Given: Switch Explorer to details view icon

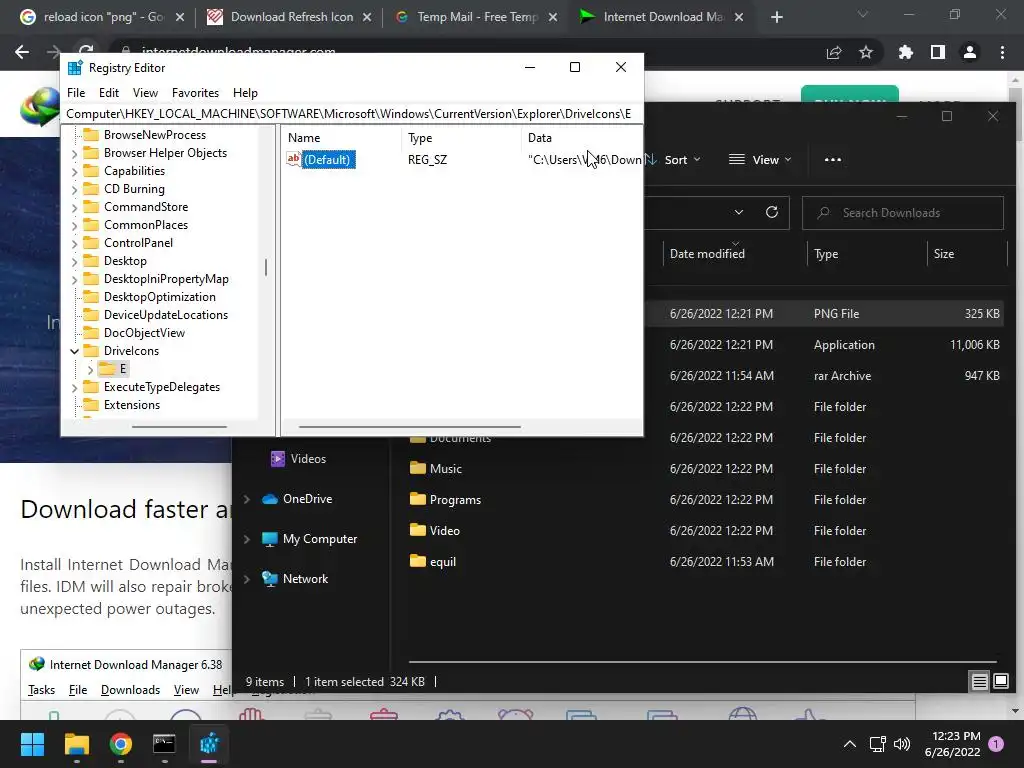Looking at the screenshot, I should point(979,682).
